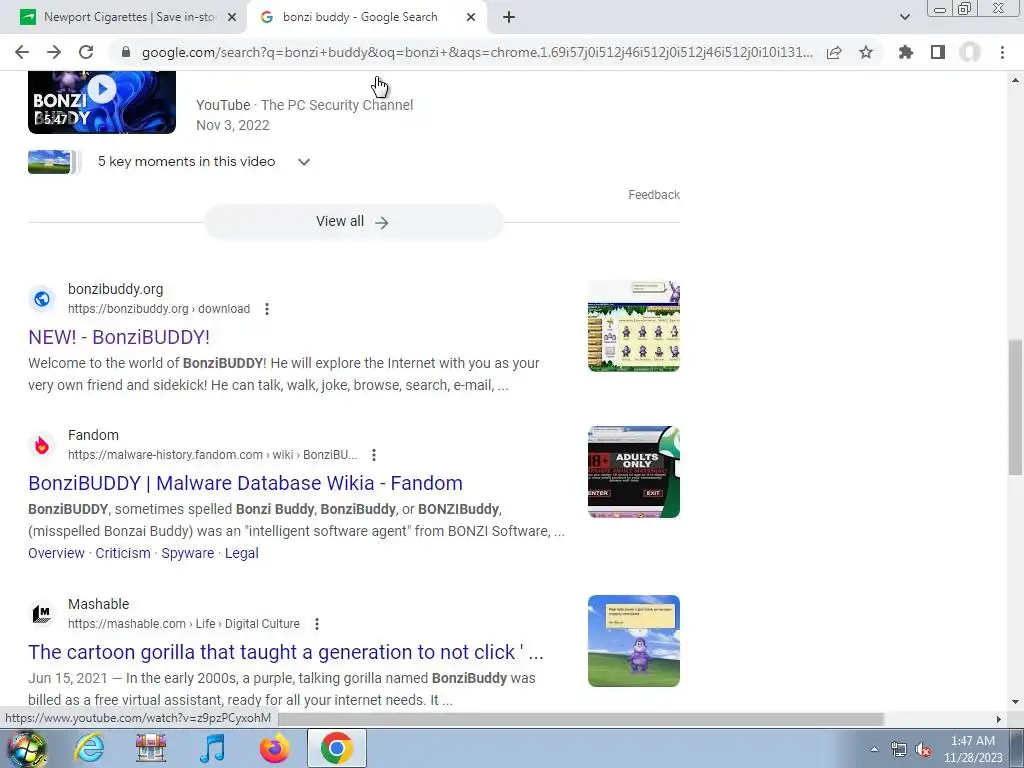Launch Internet Explorer from the taskbar
Image resolution: width=1024 pixels, height=768 pixels.
(x=89, y=748)
